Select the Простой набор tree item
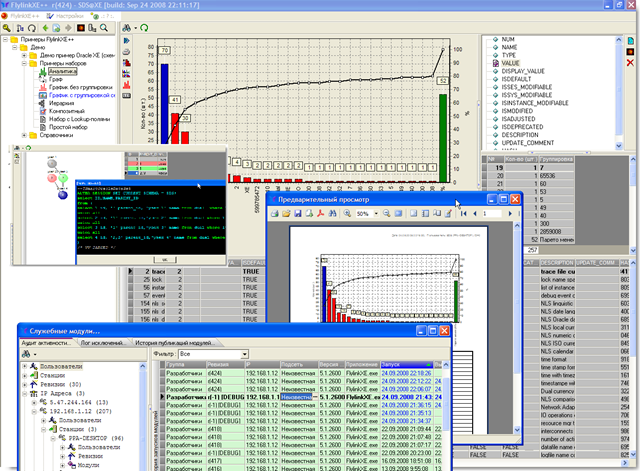 68,127
